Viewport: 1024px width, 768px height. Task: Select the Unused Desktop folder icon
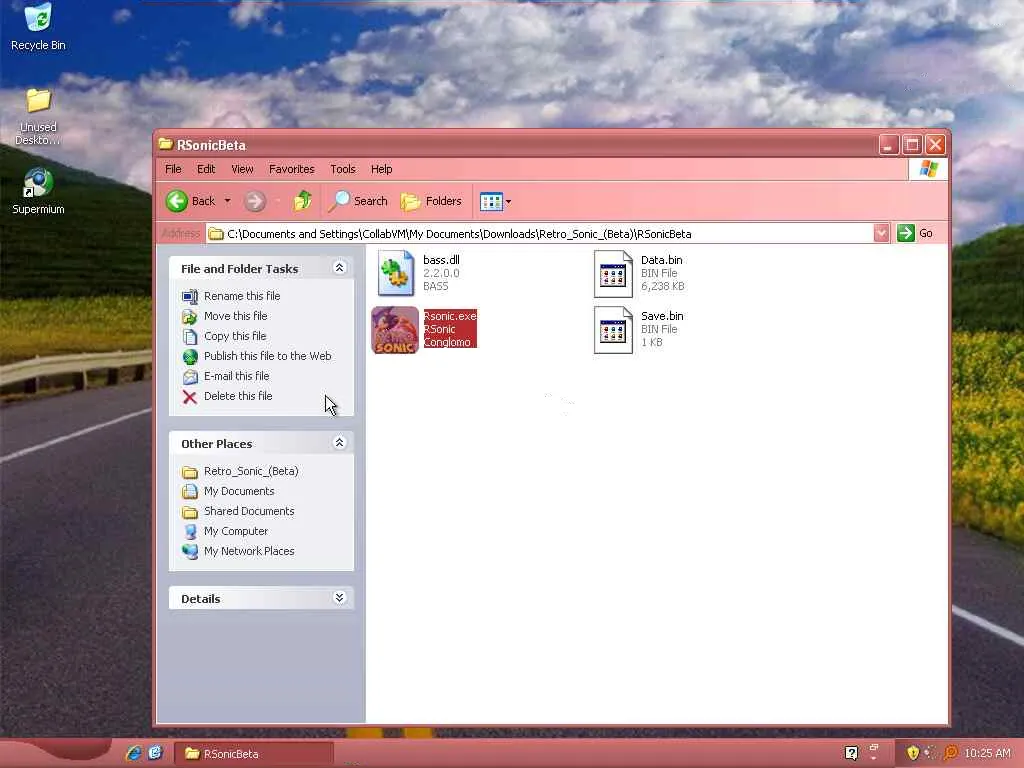[x=38, y=100]
